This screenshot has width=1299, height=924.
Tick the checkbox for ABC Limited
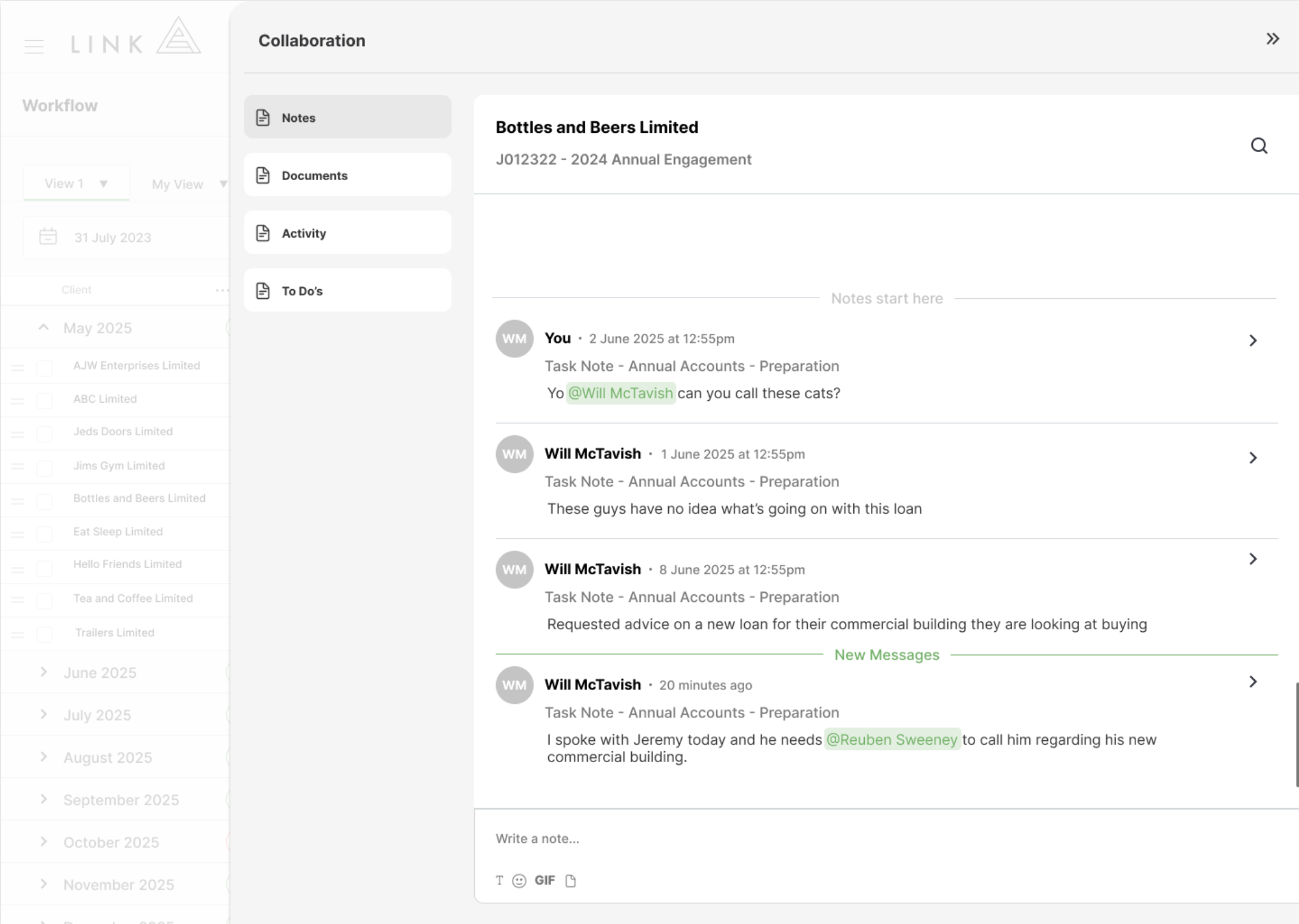44,401
